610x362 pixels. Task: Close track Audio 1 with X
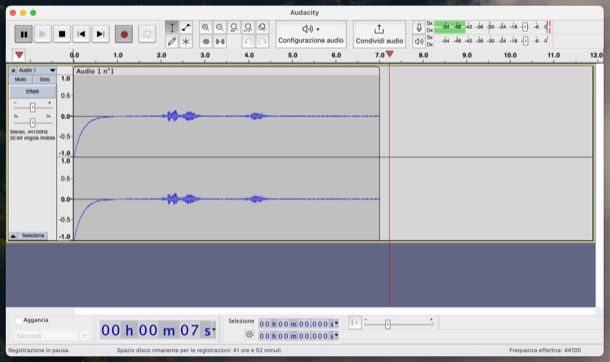pos(13,70)
